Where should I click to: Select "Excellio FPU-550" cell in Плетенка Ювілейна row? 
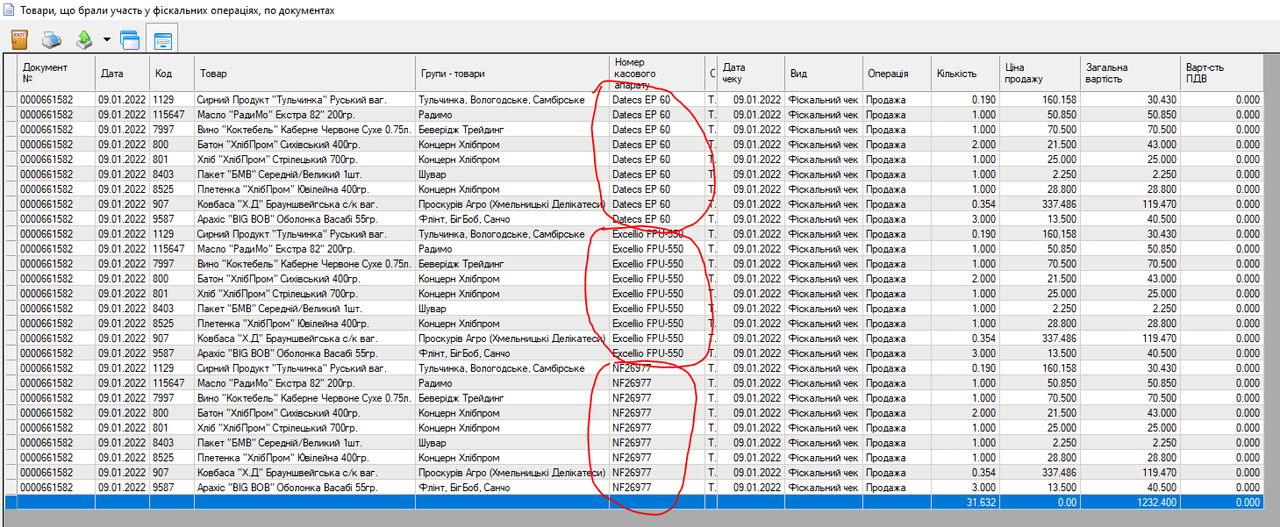pos(657,323)
